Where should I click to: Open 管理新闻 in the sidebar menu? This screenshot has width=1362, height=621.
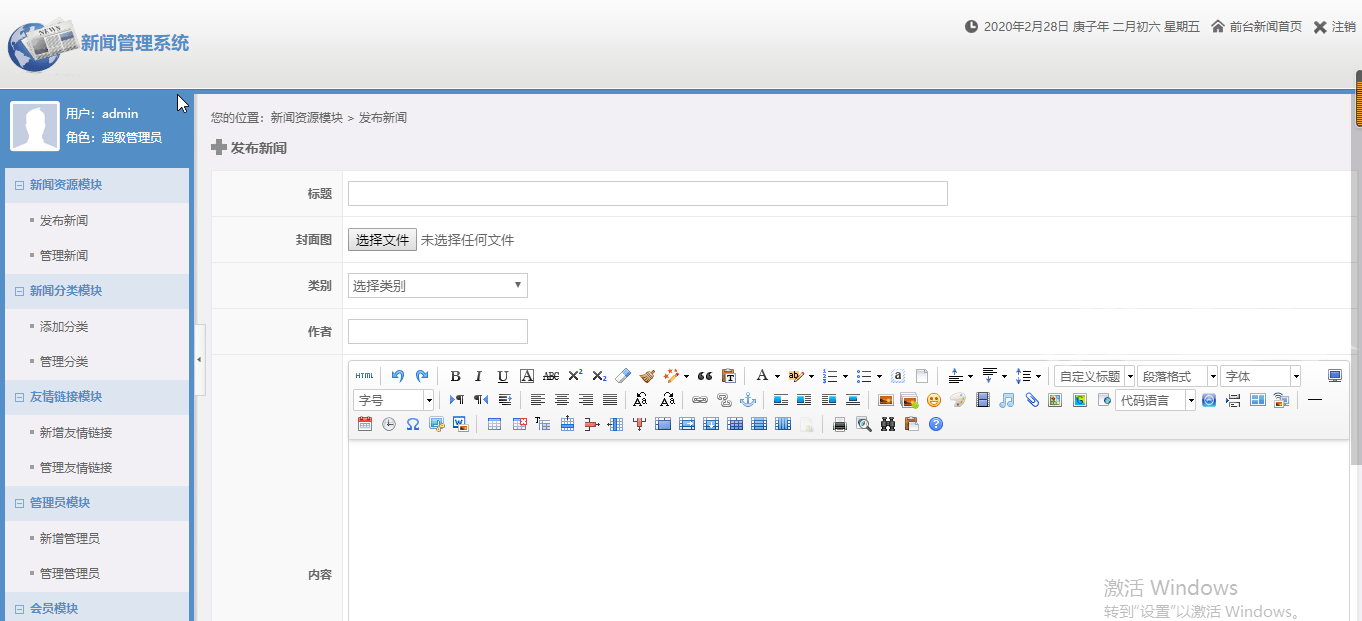(x=64, y=256)
